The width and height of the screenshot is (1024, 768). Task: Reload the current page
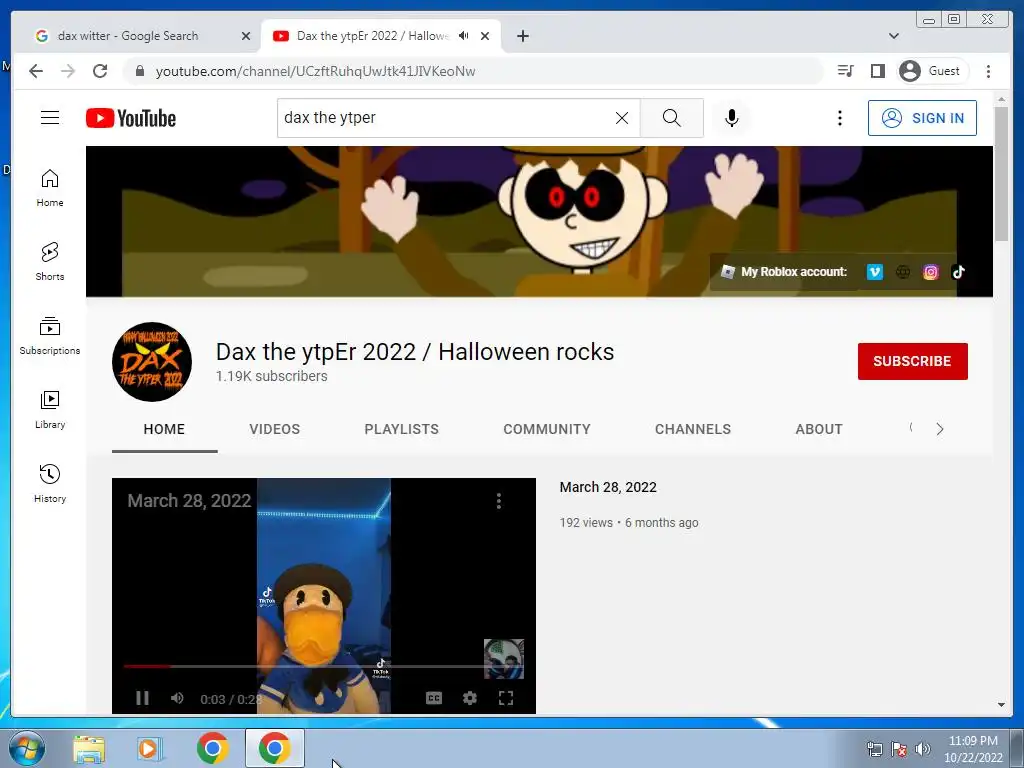100,71
